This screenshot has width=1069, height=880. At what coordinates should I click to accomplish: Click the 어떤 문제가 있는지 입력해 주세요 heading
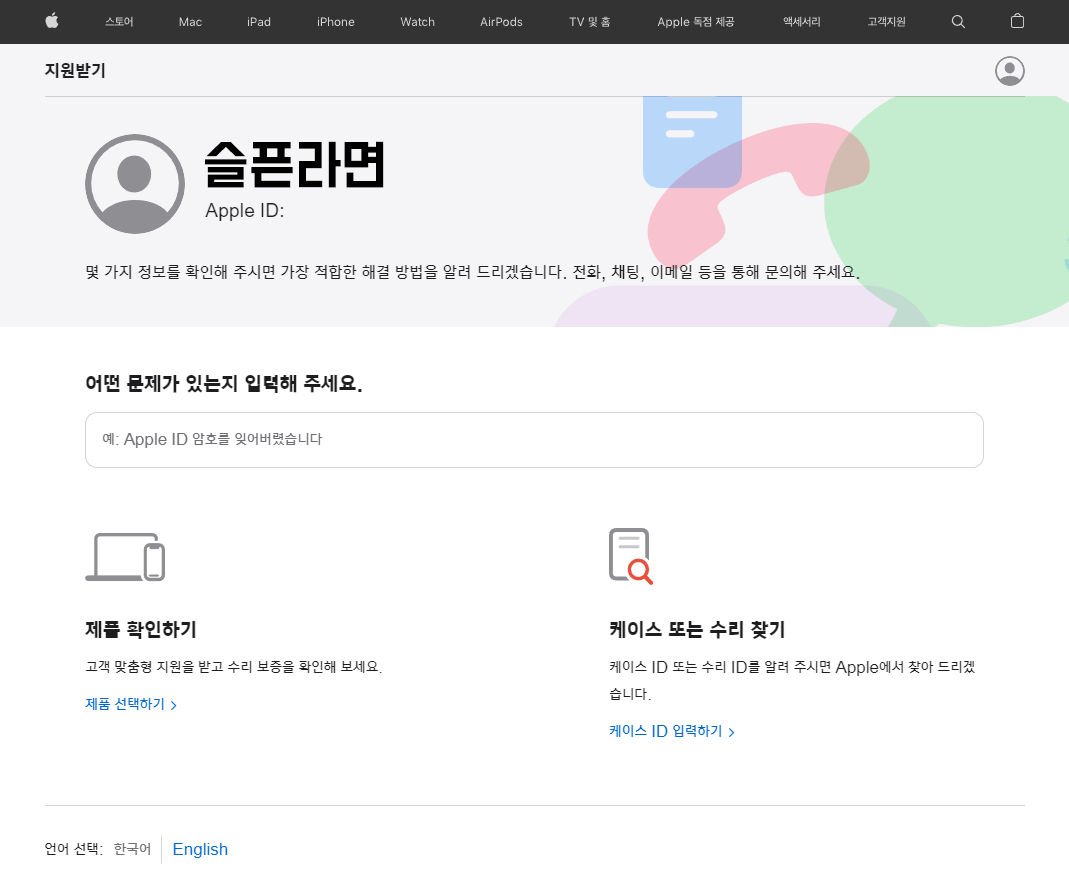pos(224,383)
